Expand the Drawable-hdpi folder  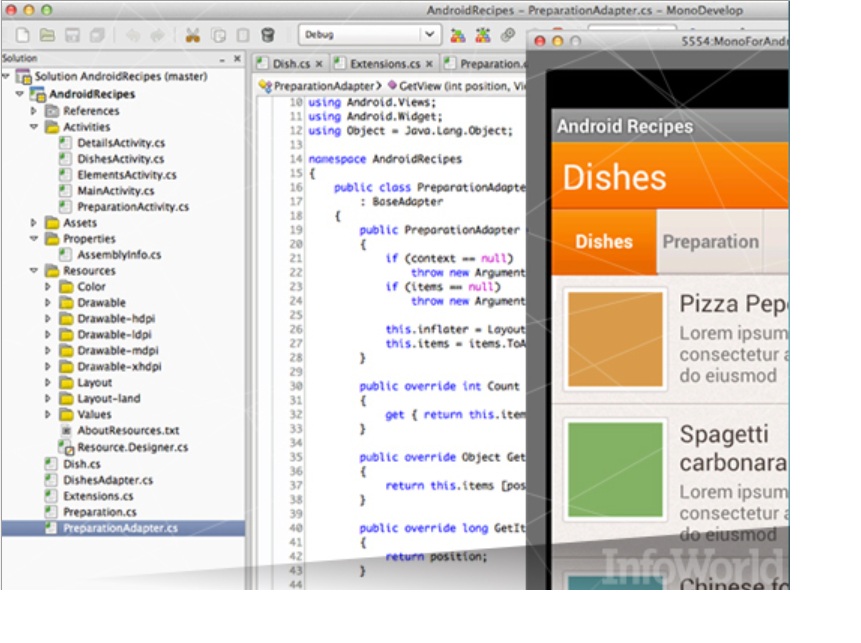48,319
